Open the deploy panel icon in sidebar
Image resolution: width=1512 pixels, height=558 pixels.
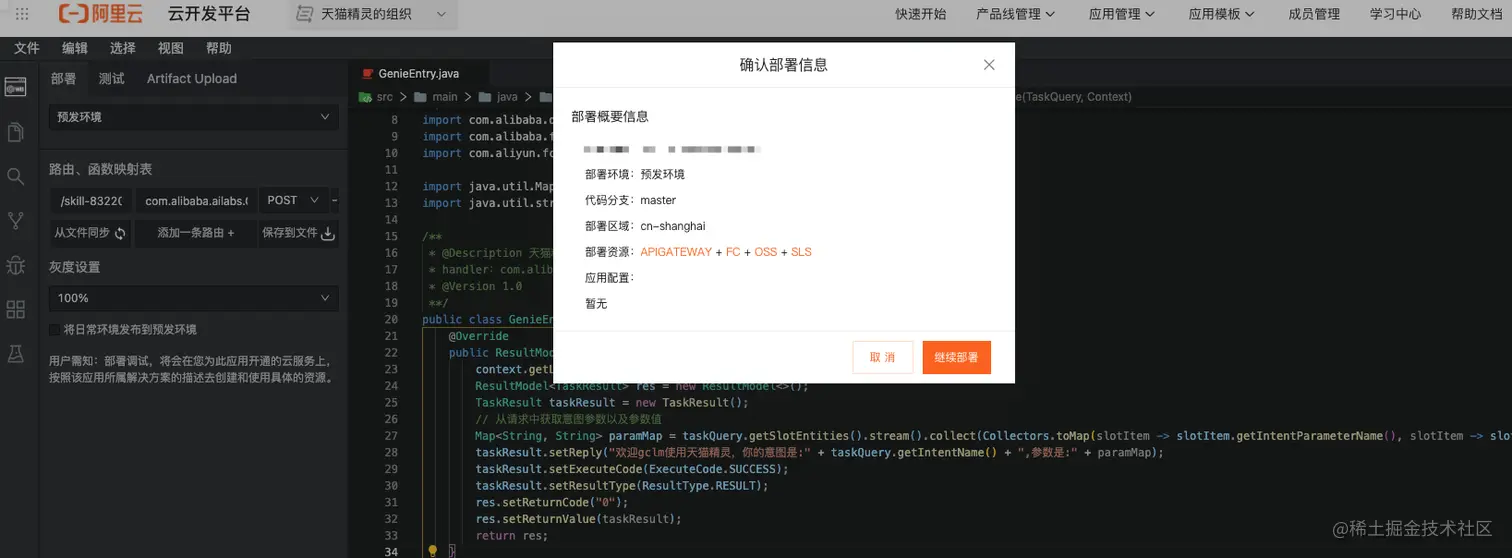click(15, 88)
